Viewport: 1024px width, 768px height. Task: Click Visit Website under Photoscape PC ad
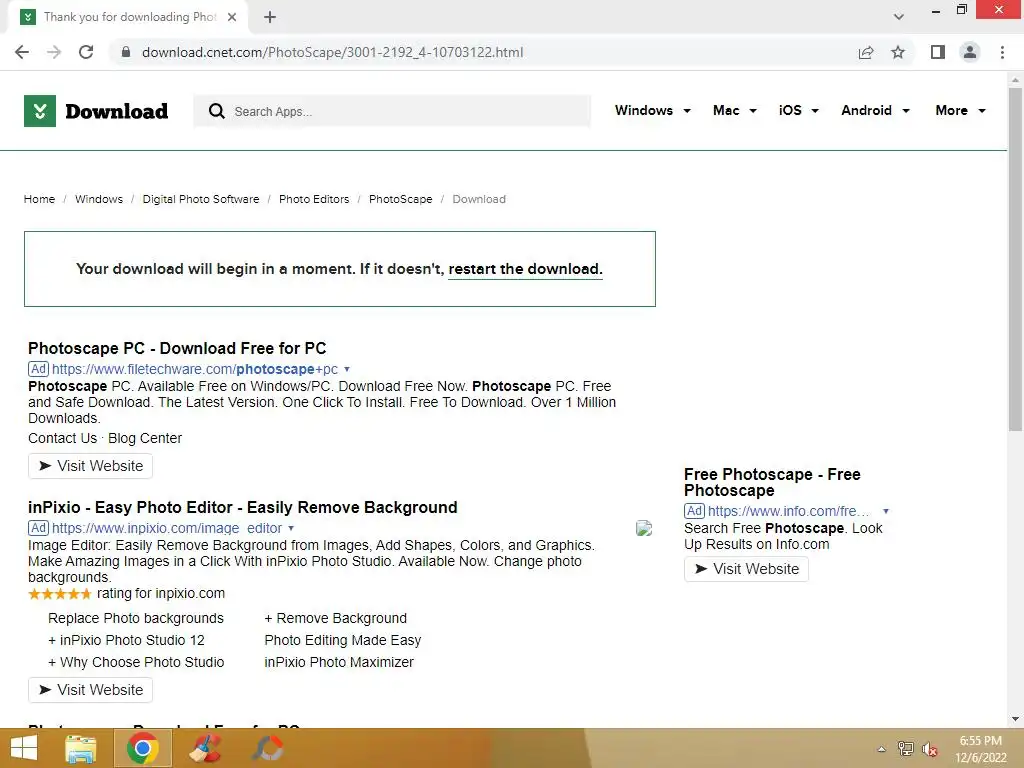[x=90, y=466]
